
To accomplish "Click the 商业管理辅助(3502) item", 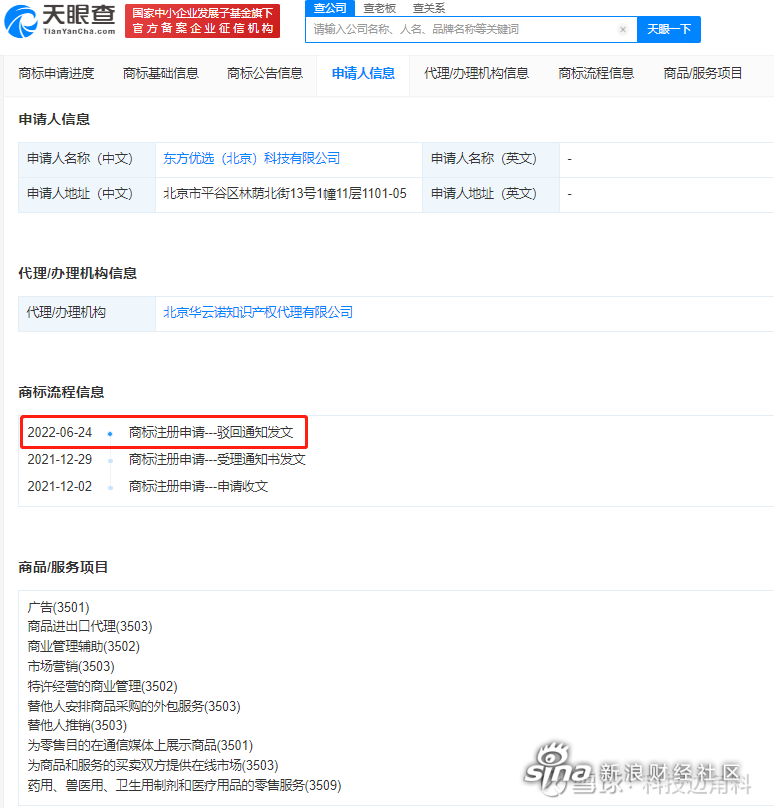I will click(83, 647).
